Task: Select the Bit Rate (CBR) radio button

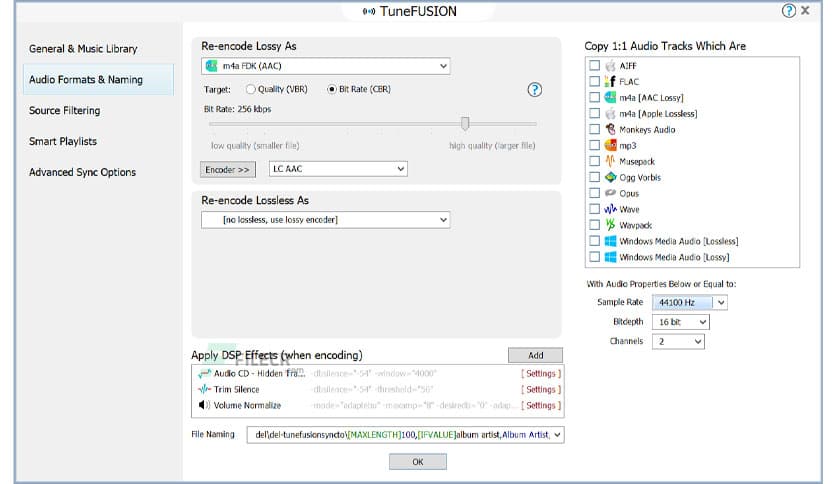Action: click(x=332, y=90)
